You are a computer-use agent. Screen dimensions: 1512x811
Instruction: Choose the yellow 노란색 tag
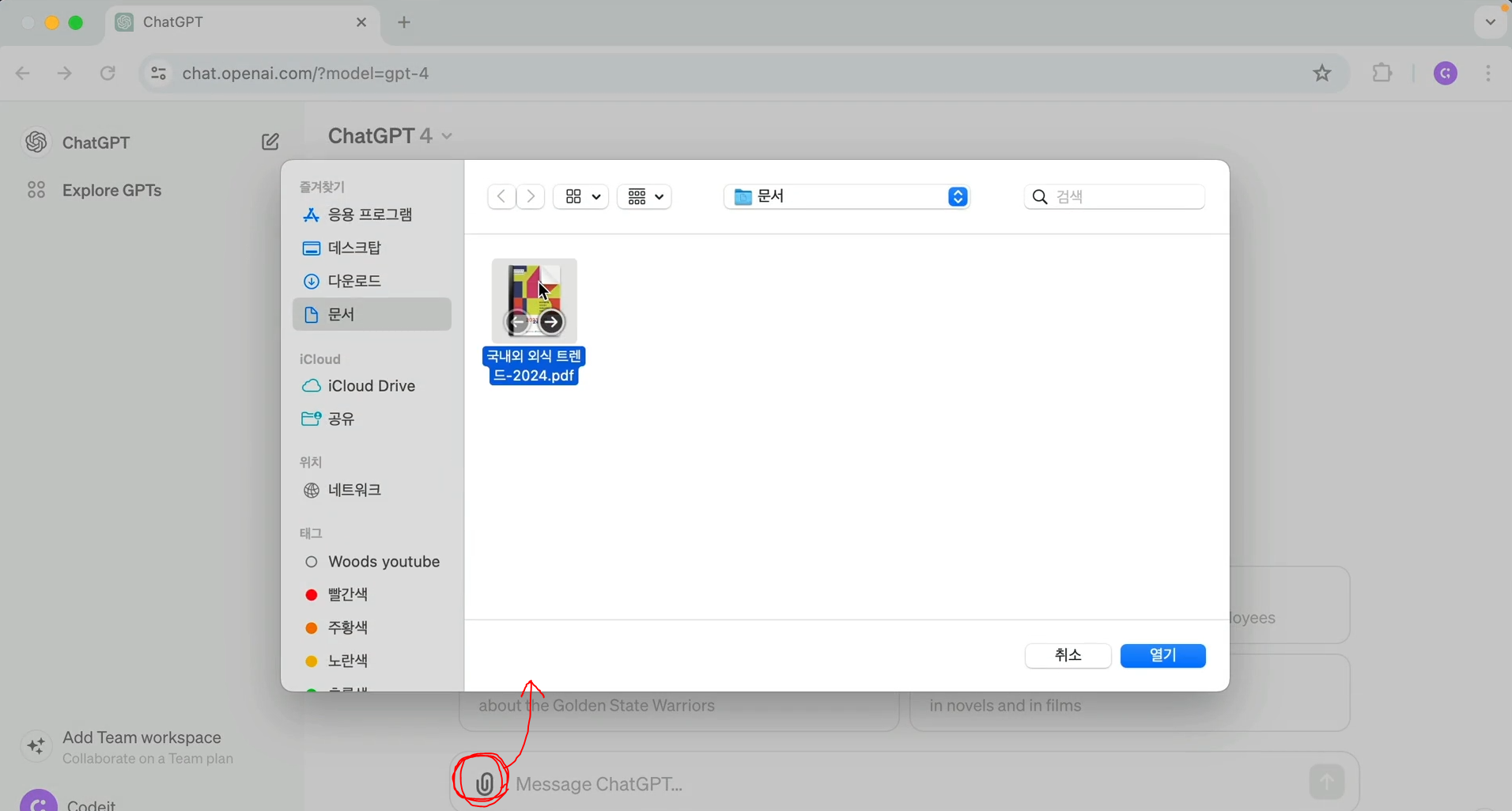coord(372,661)
